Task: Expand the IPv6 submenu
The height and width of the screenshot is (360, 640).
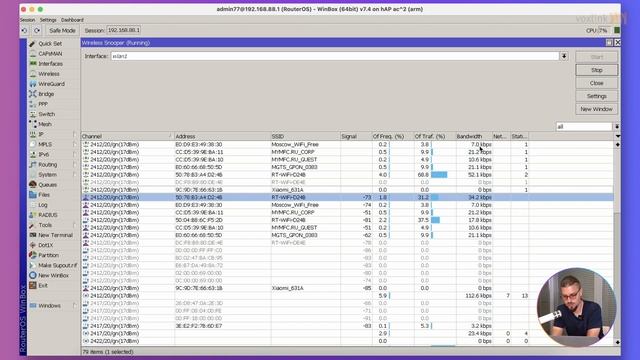Action: 74,154
